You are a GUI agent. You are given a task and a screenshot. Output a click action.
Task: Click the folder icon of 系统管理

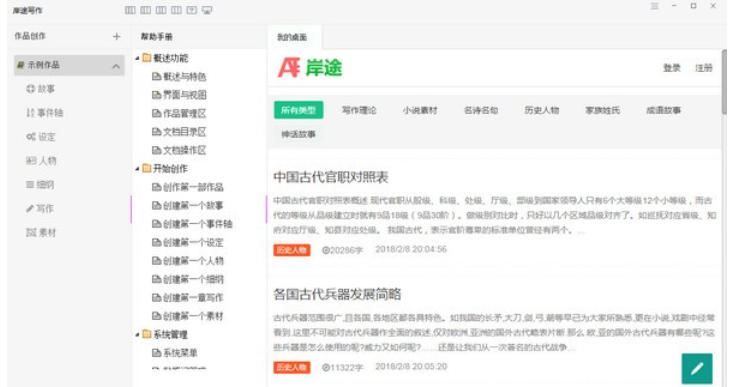[x=147, y=334]
